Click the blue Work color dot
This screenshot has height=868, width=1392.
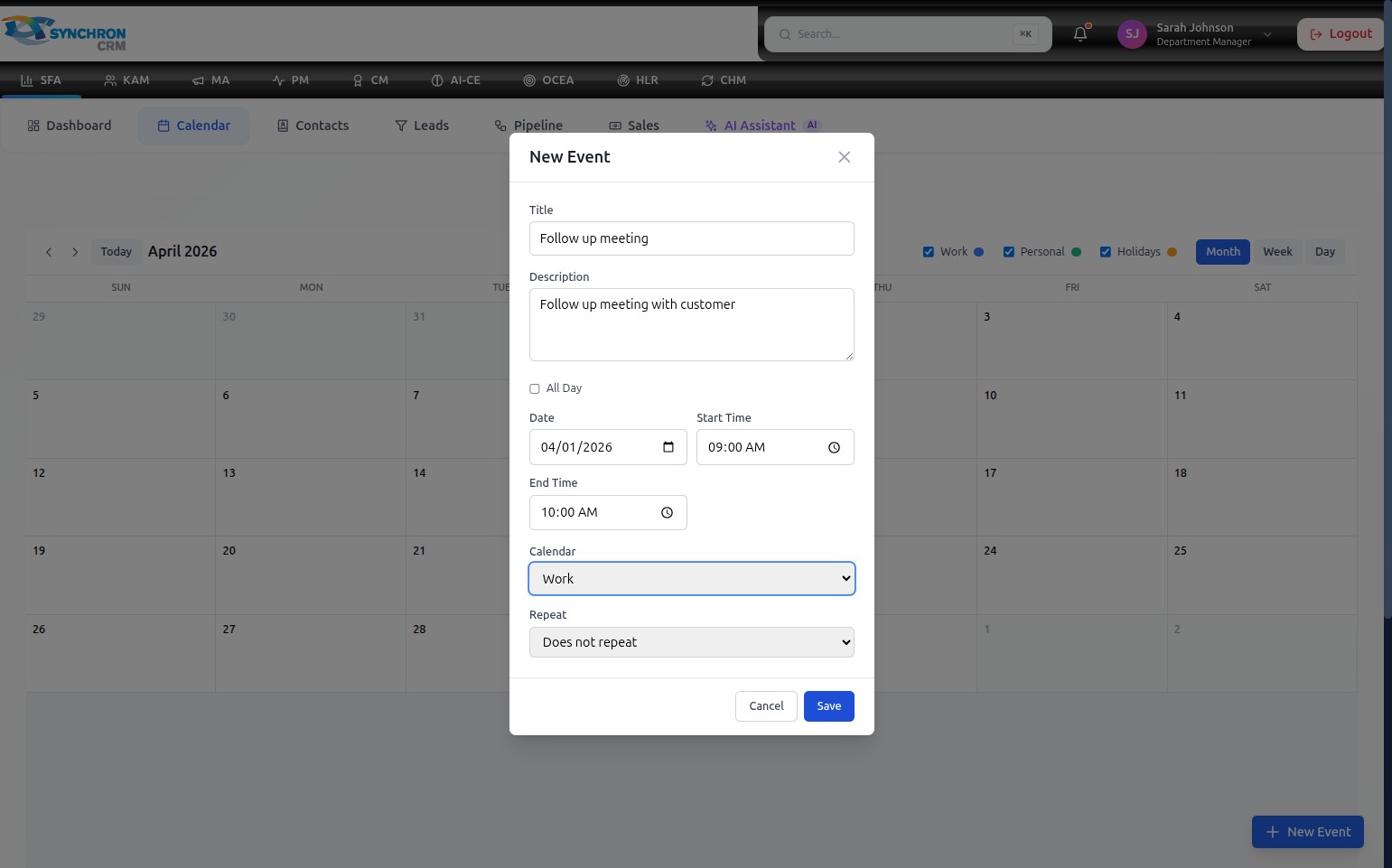[x=979, y=252]
